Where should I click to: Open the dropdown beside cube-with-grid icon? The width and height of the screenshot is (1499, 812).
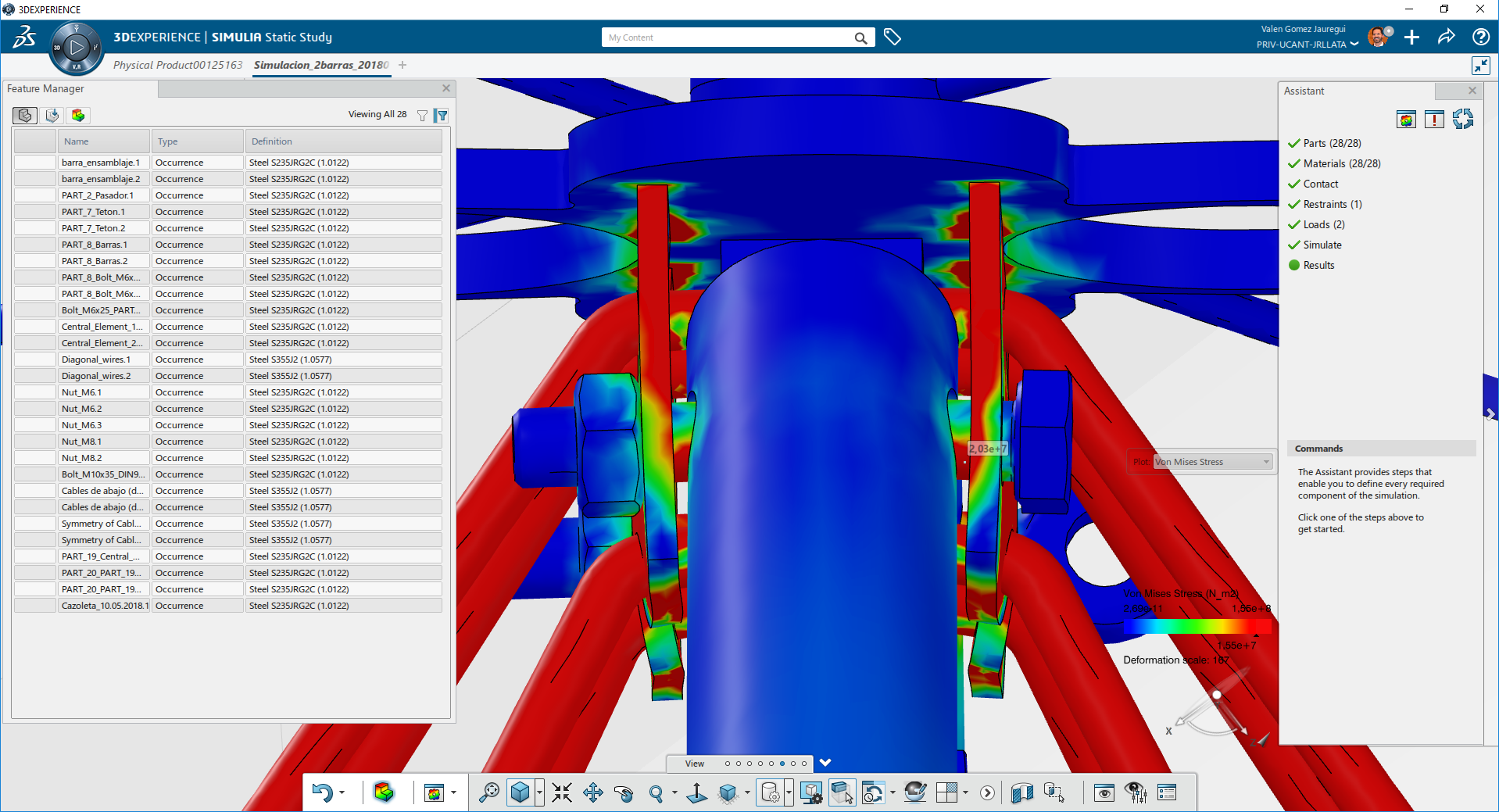tap(748, 793)
